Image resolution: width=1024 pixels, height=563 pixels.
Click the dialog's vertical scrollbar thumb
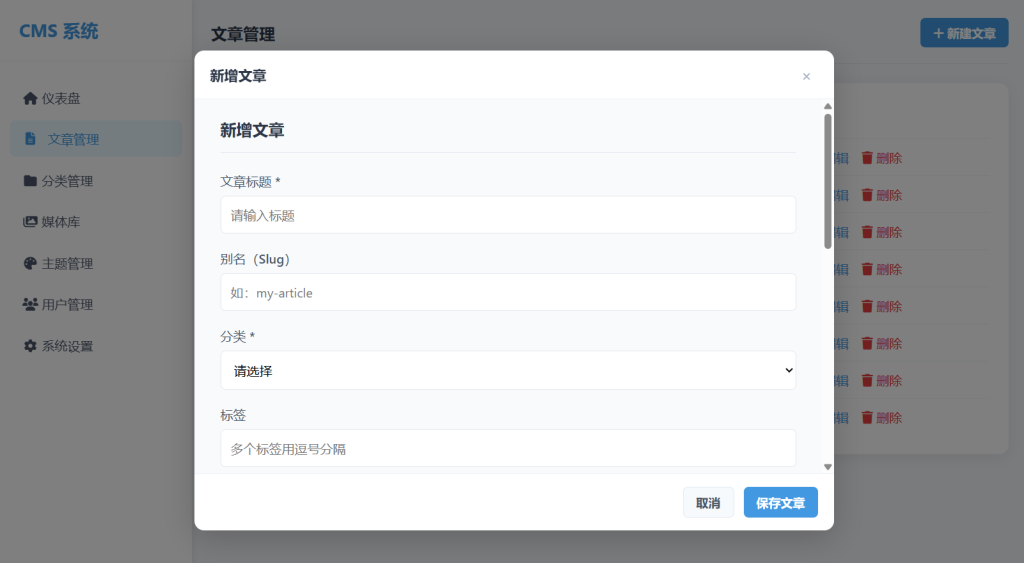[x=828, y=180]
